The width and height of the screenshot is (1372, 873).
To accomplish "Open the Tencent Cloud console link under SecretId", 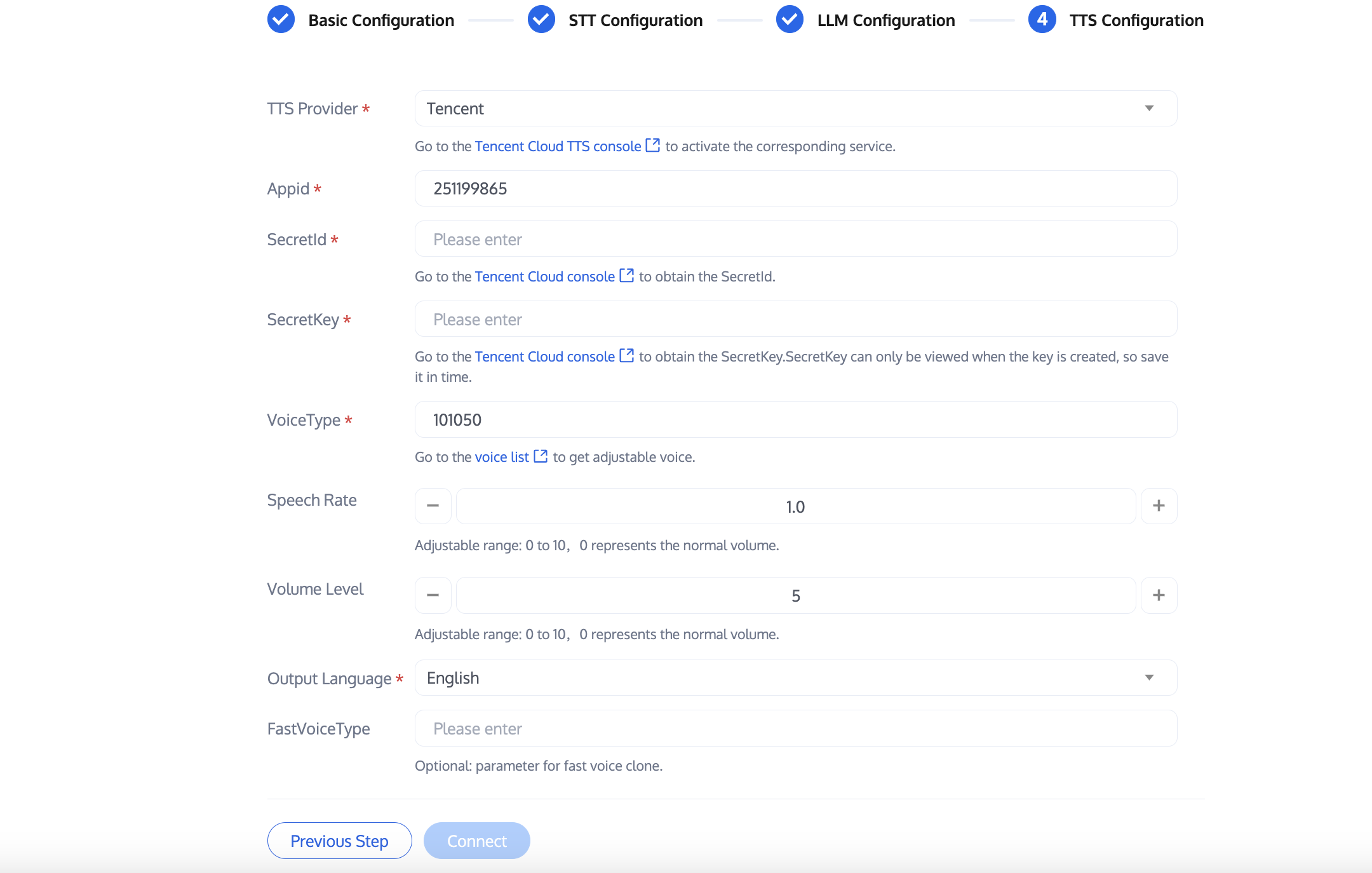I will (544, 276).
